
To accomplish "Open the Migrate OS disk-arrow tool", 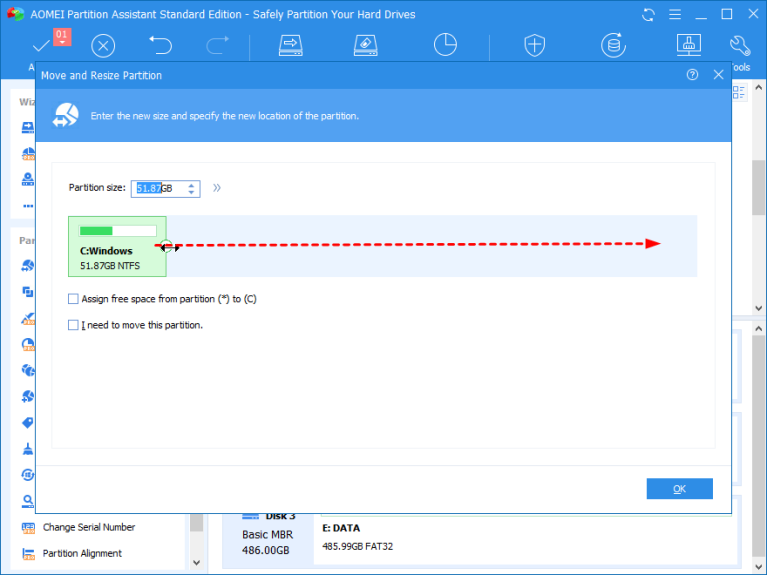I will (290, 45).
